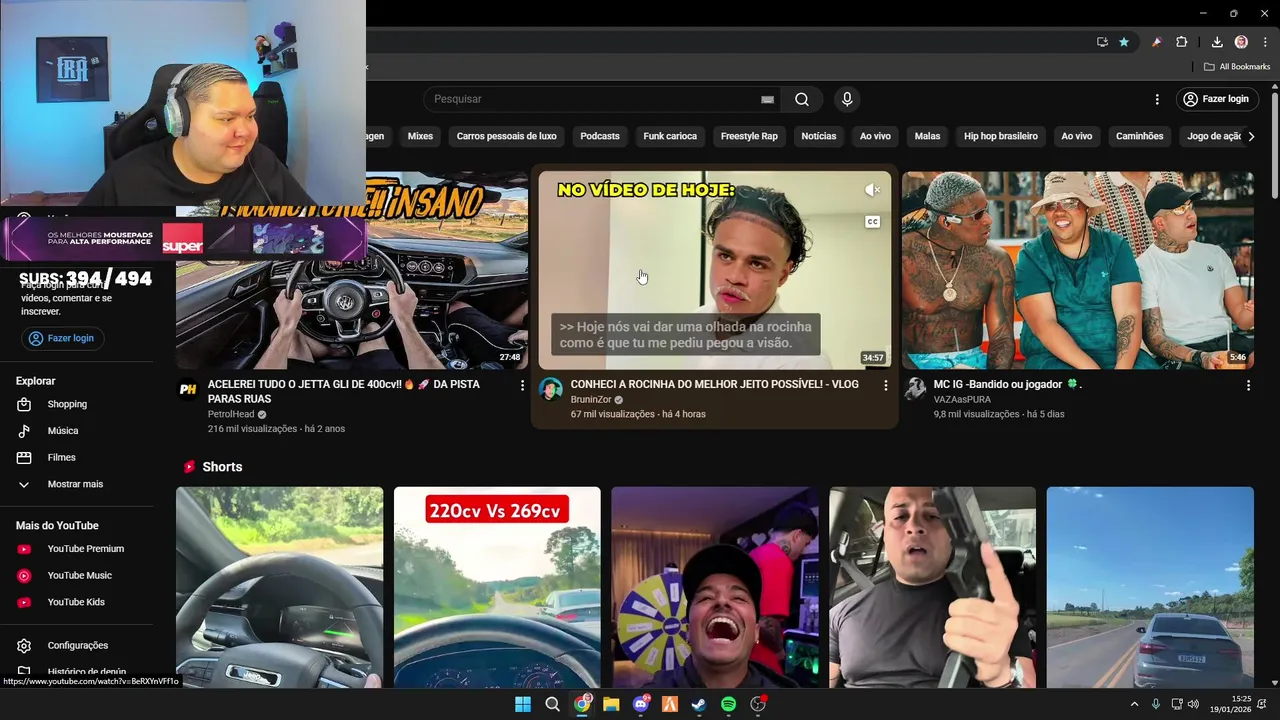Open Chrome downloads icon
Viewport: 1280px width, 720px height.
(1217, 42)
